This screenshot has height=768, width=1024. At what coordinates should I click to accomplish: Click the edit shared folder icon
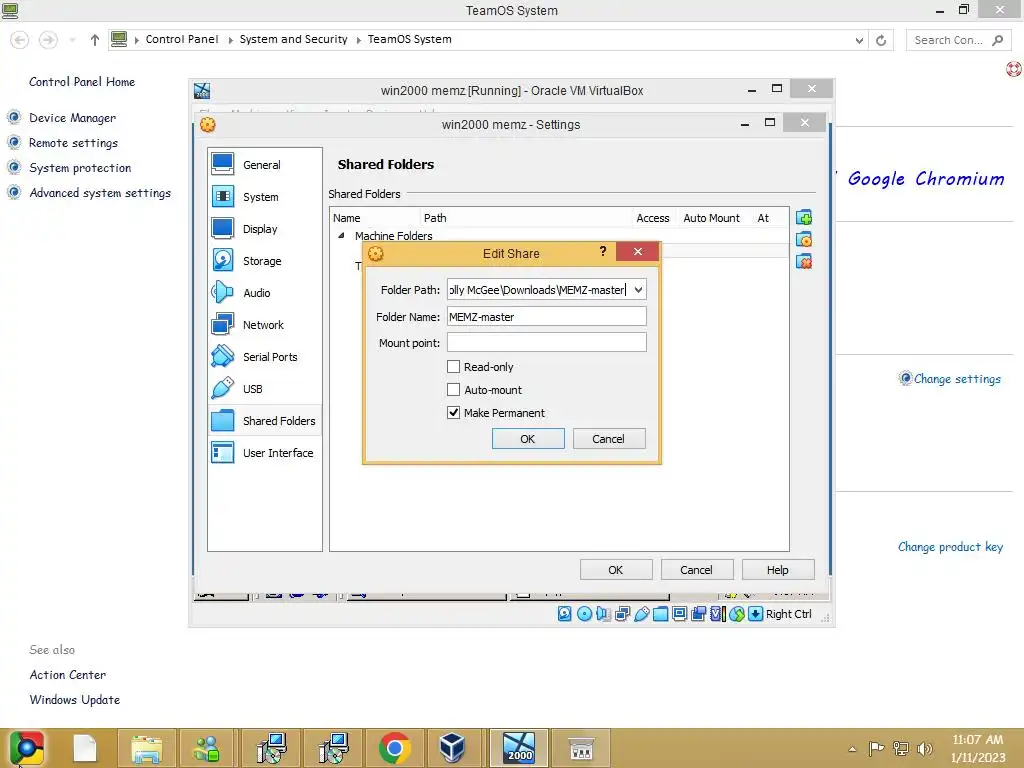tap(804, 240)
